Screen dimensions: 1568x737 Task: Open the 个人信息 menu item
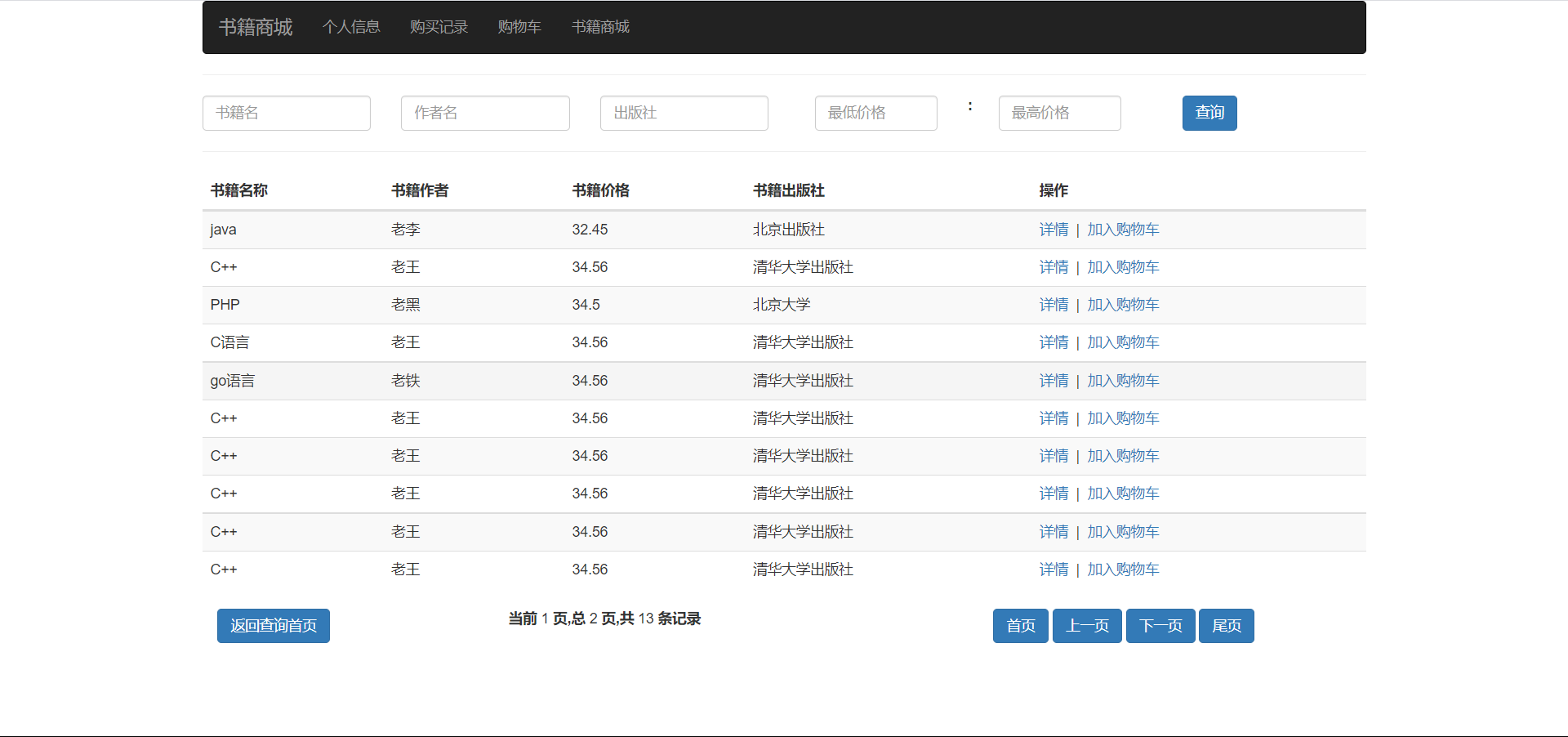click(x=351, y=27)
